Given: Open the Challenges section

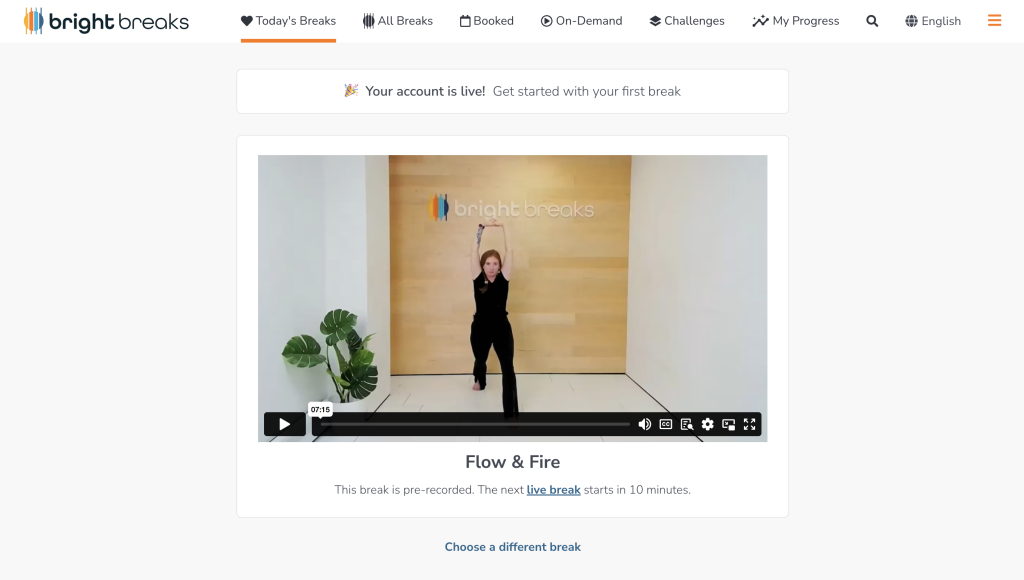Looking at the screenshot, I should (x=686, y=21).
